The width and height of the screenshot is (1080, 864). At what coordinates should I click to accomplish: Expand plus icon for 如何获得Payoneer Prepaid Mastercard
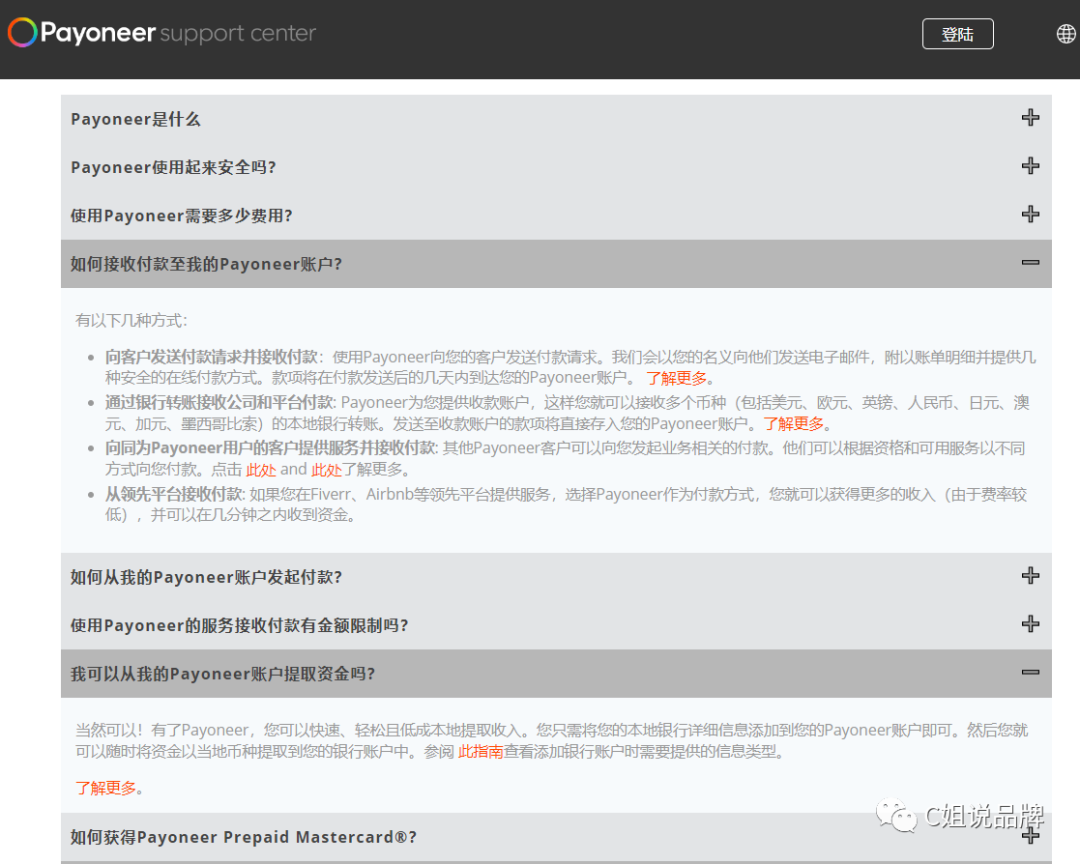tap(1030, 836)
